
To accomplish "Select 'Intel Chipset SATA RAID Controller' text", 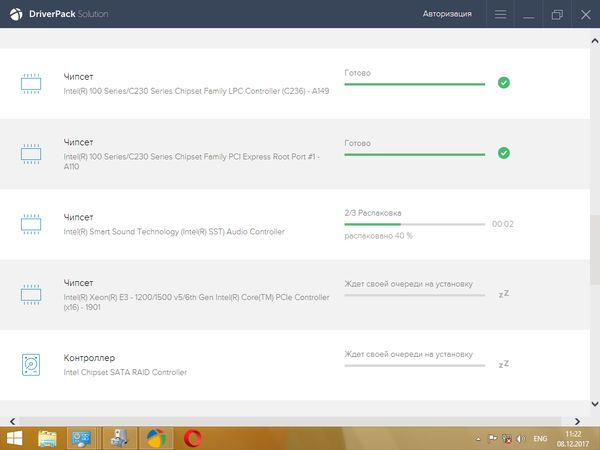I will [125, 372].
